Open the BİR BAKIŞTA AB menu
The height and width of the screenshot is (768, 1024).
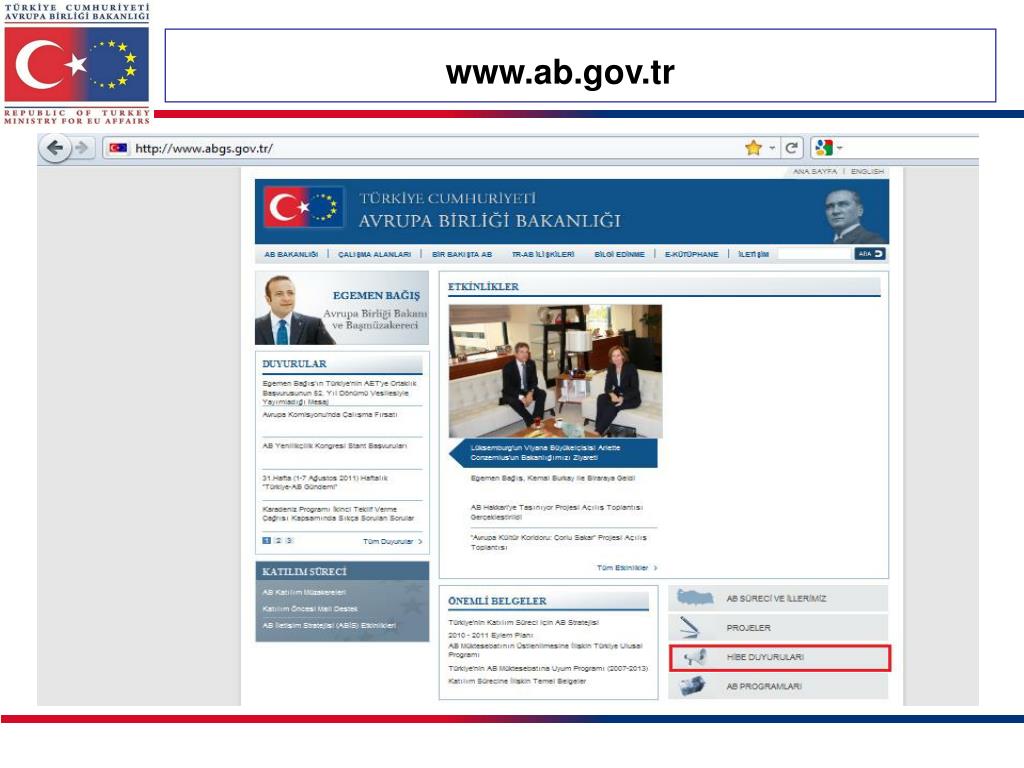point(462,255)
